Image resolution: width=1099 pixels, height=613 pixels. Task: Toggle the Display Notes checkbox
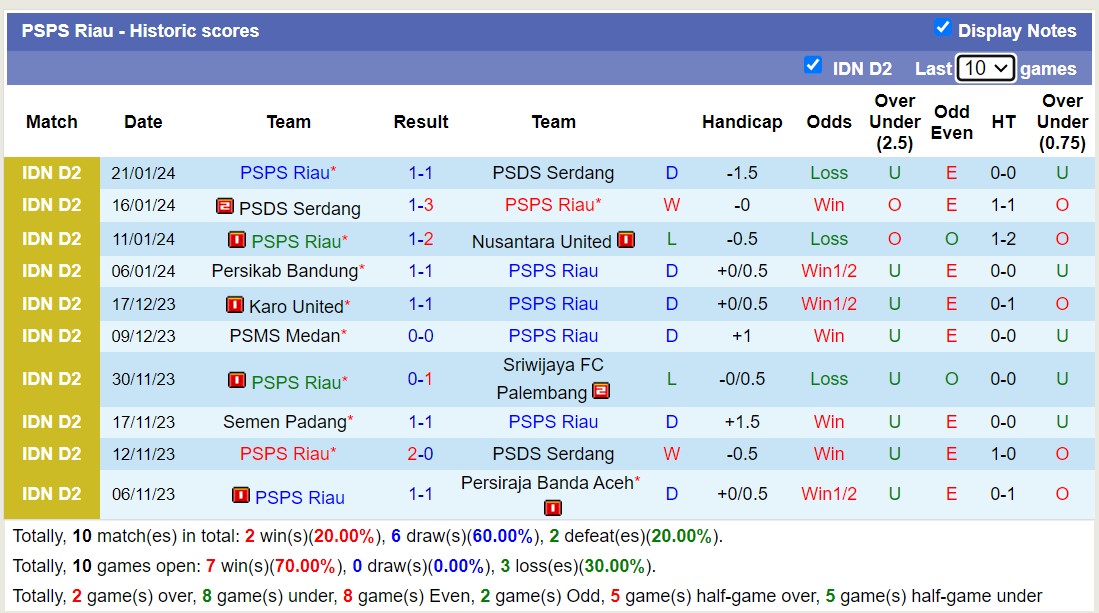click(942, 28)
